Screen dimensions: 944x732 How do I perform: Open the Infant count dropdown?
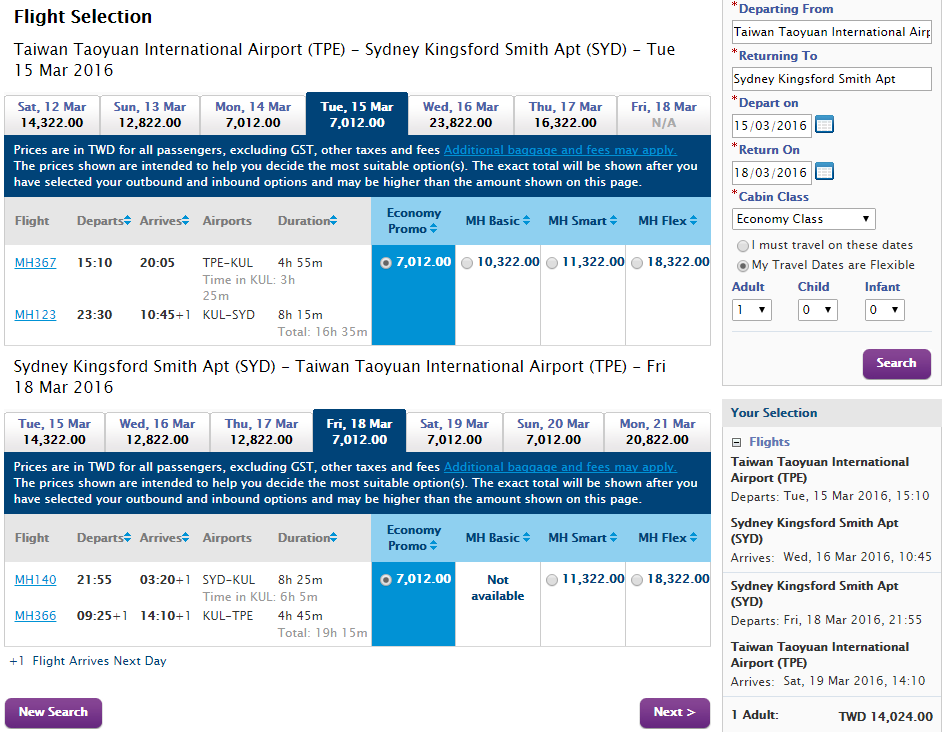point(884,310)
